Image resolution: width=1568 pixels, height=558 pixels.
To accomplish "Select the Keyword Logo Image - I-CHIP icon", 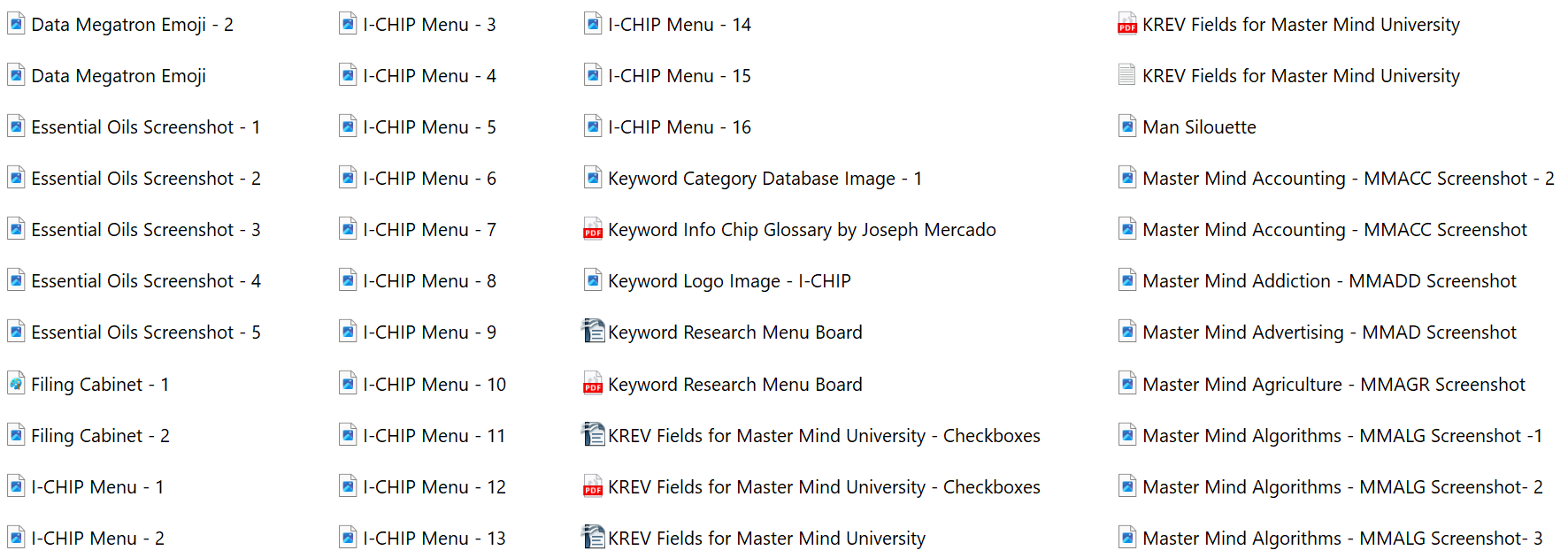I will 592,281.
